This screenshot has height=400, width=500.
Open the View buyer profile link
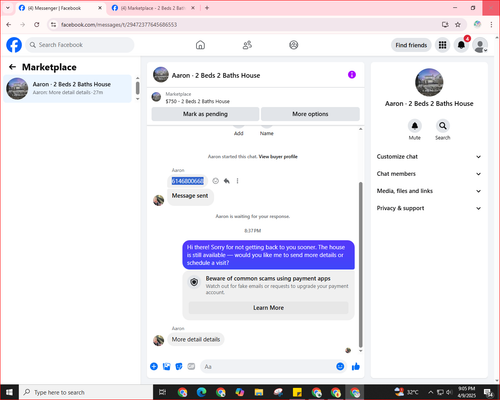click(x=278, y=157)
